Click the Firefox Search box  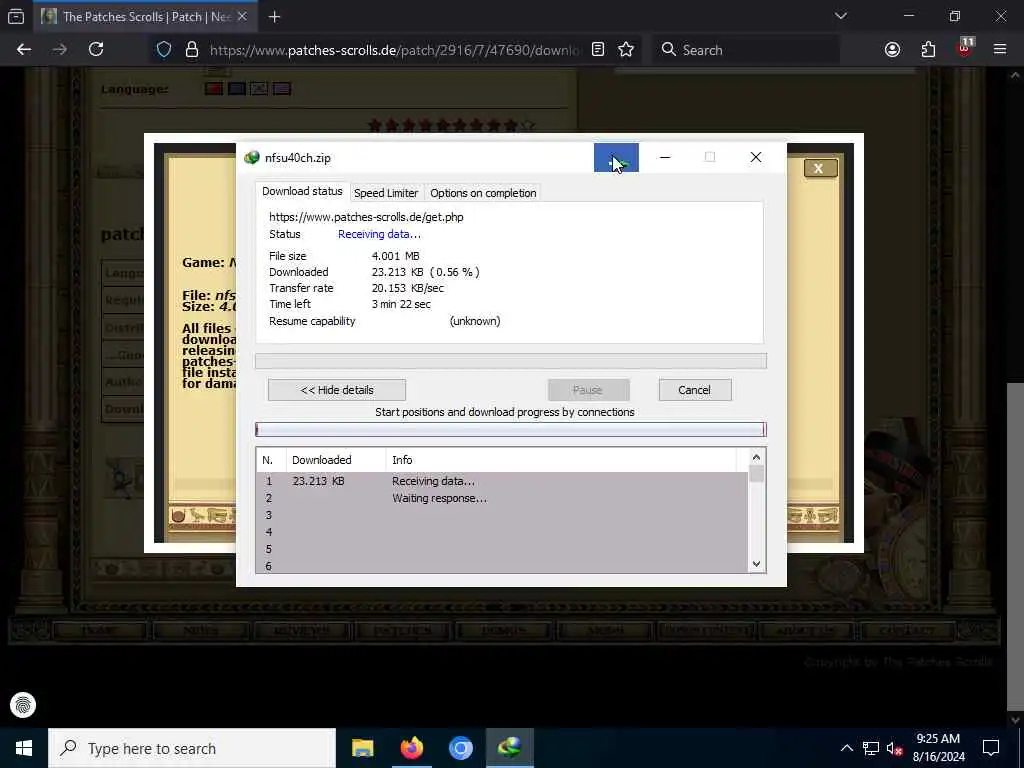click(x=746, y=50)
